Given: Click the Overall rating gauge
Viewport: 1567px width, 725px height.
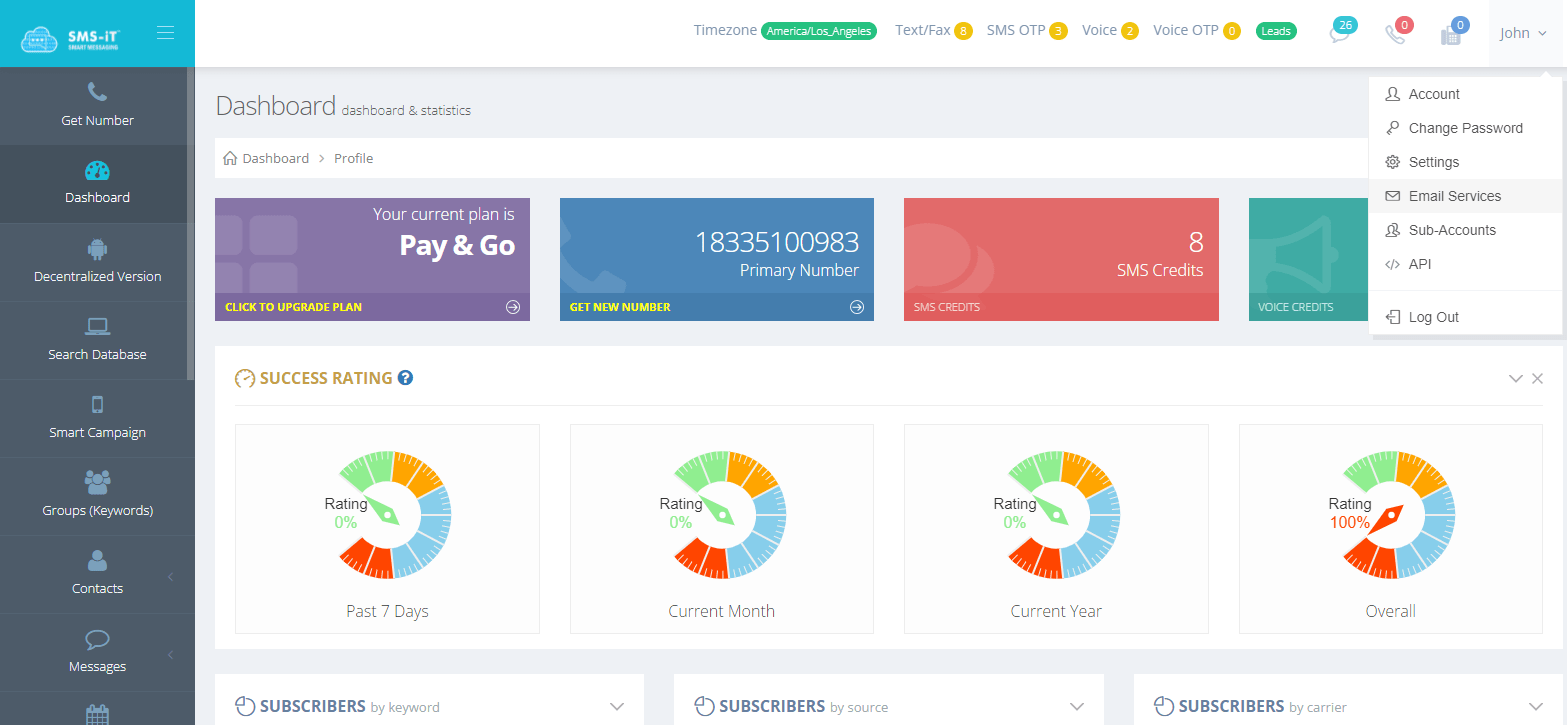Looking at the screenshot, I should pyautogui.click(x=1390, y=529).
